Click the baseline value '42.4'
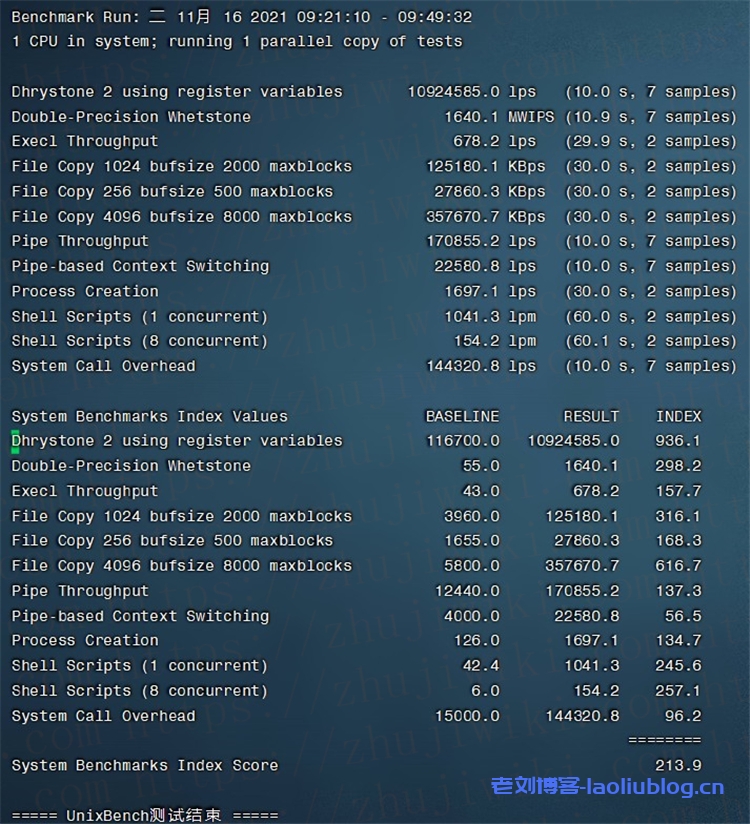This screenshot has height=824, width=750. point(481,666)
